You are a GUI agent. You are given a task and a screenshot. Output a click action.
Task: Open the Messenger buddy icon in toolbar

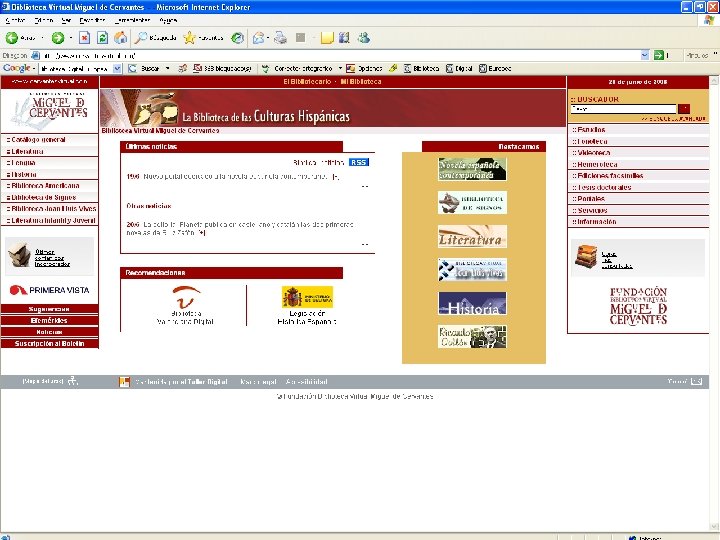(364, 38)
